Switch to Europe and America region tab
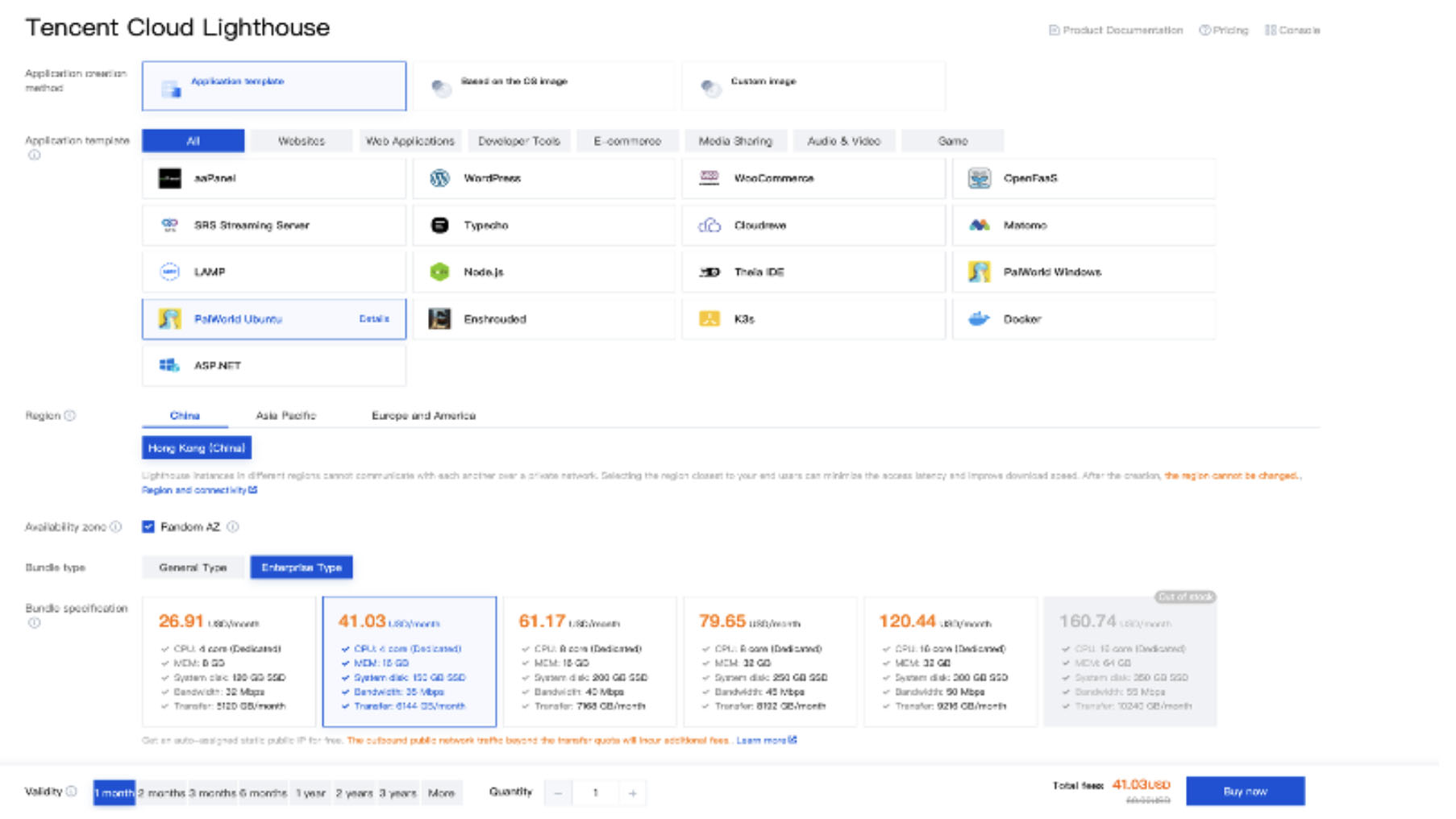 (x=423, y=415)
